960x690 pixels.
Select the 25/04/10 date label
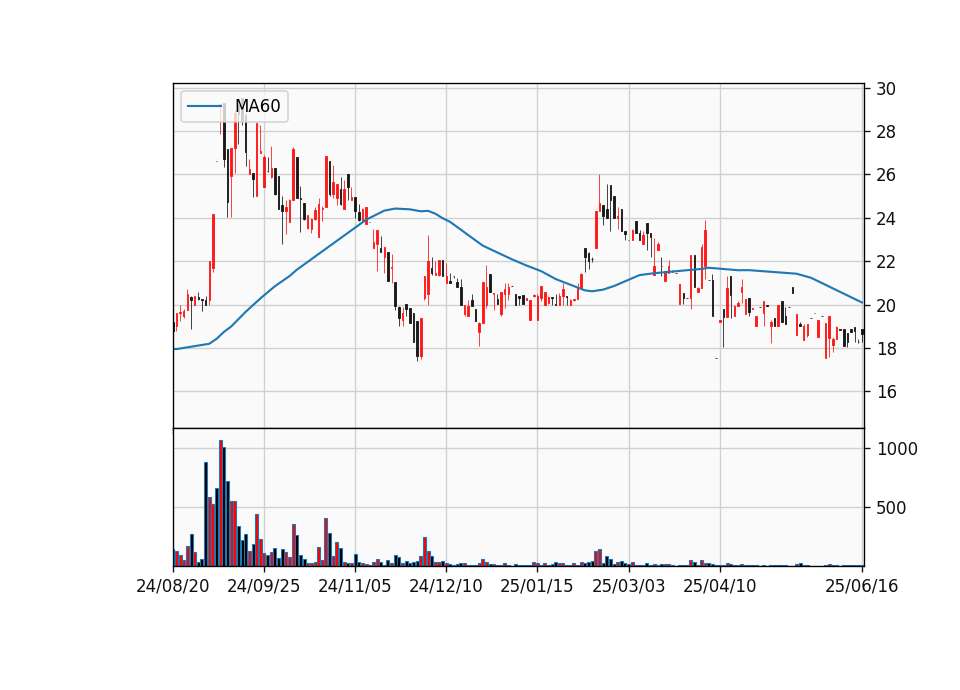(719, 586)
